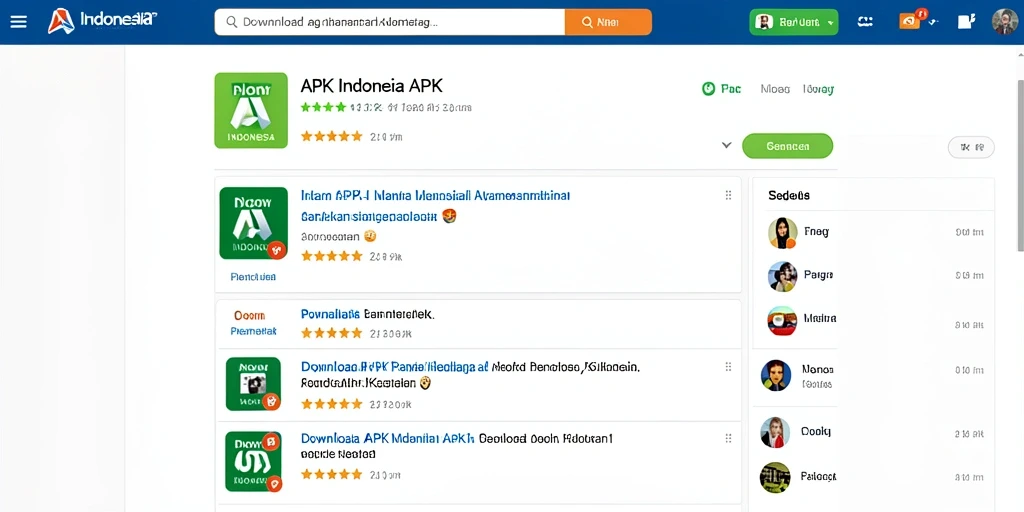Click the small grey pill button at right

tap(971, 148)
